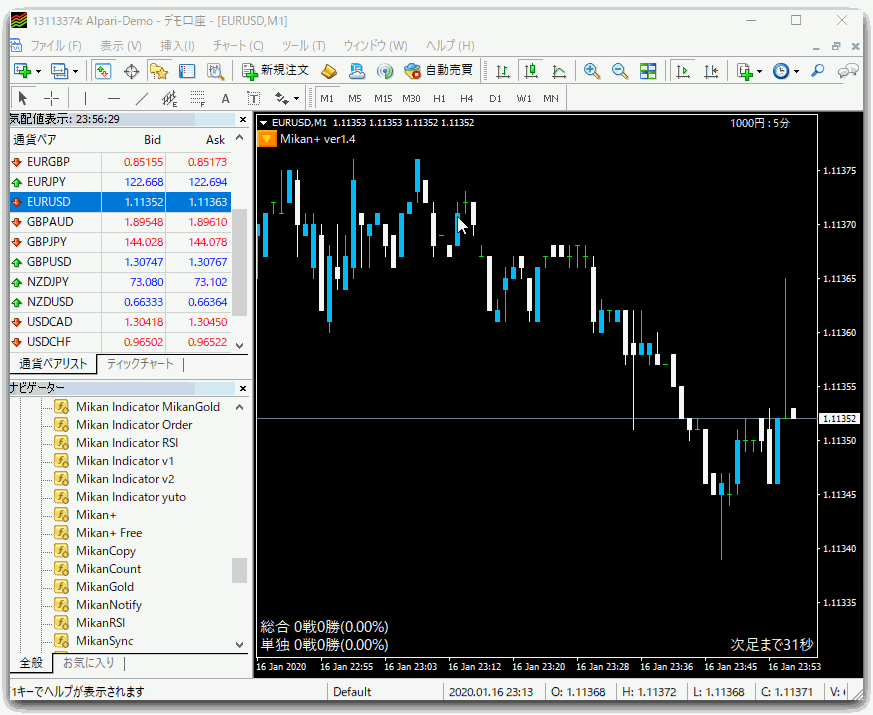
Task: Click the Default profile status bar entry
Action: click(352, 692)
